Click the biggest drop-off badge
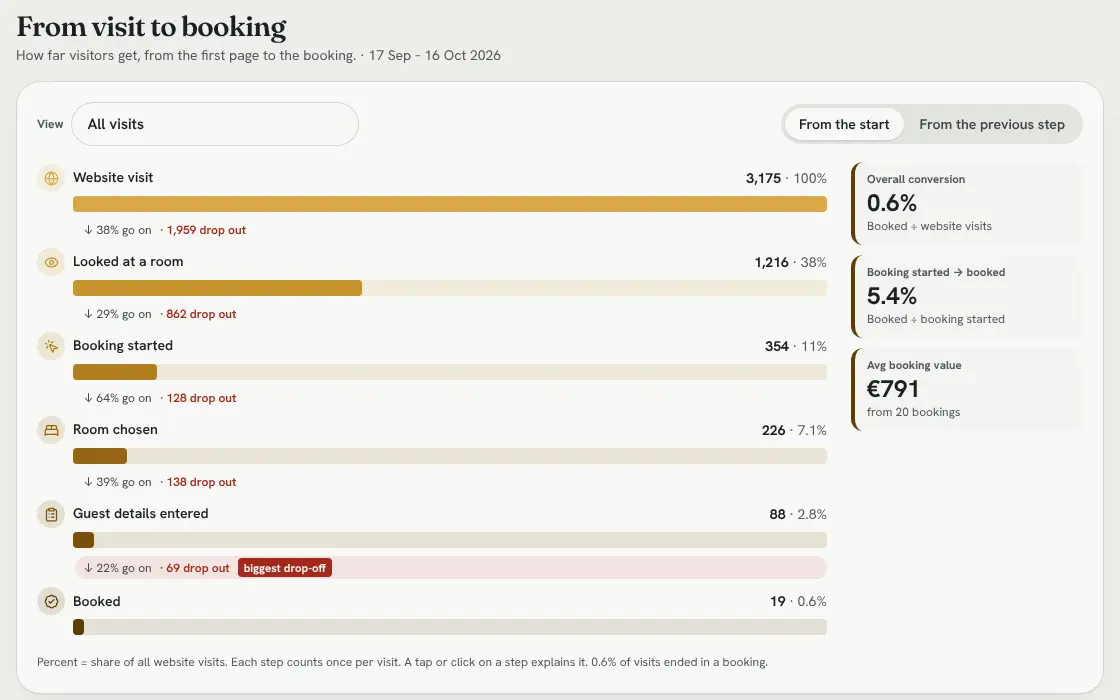The width and height of the screenshot is (1120, 700). [284, 568]
